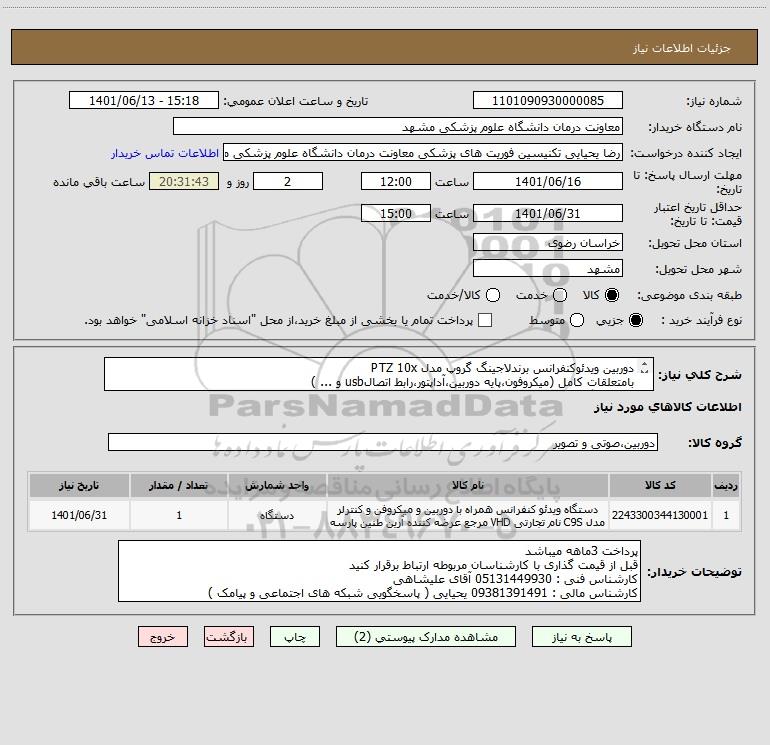Click the بازگشت back button
The height and width of the screenshot is (745, 770).
click(x=229, y=637)
